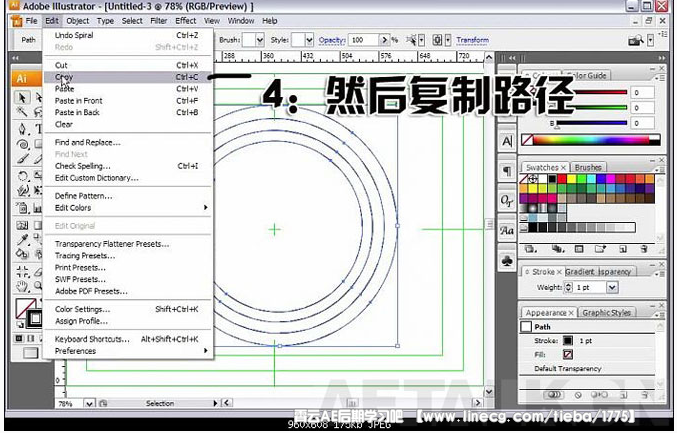Image resolution: width=677 pixels, height=433 pixels.
Task: Expand the Opacity slider arrow
Action: [x=384, y=40]
